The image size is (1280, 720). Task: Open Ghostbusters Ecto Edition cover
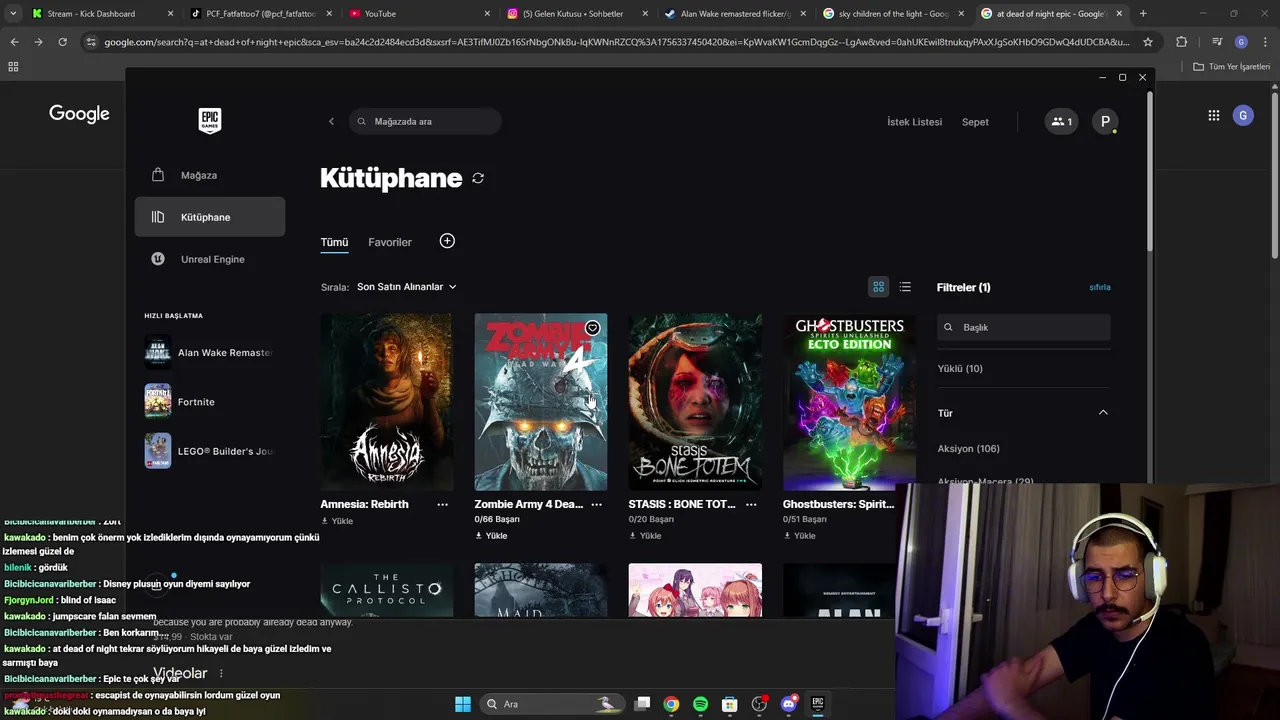click(x=849, y=402)
